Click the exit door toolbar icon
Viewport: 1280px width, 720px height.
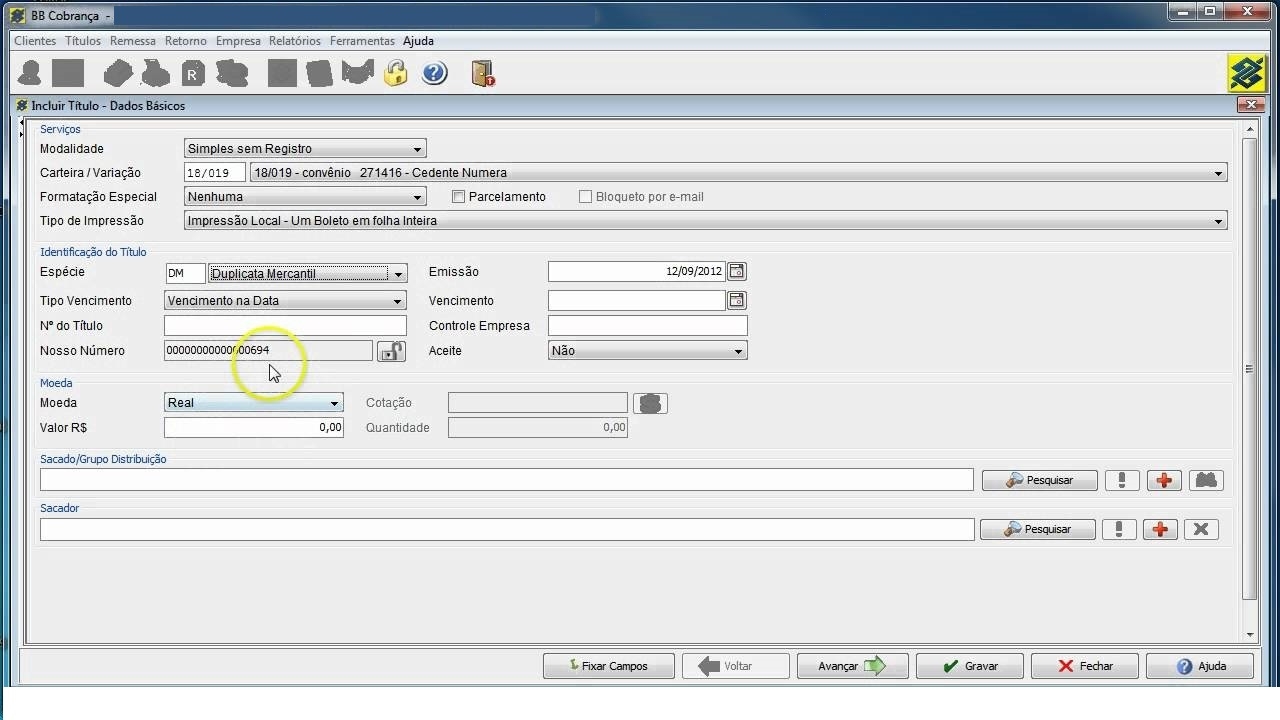(483, 73)
